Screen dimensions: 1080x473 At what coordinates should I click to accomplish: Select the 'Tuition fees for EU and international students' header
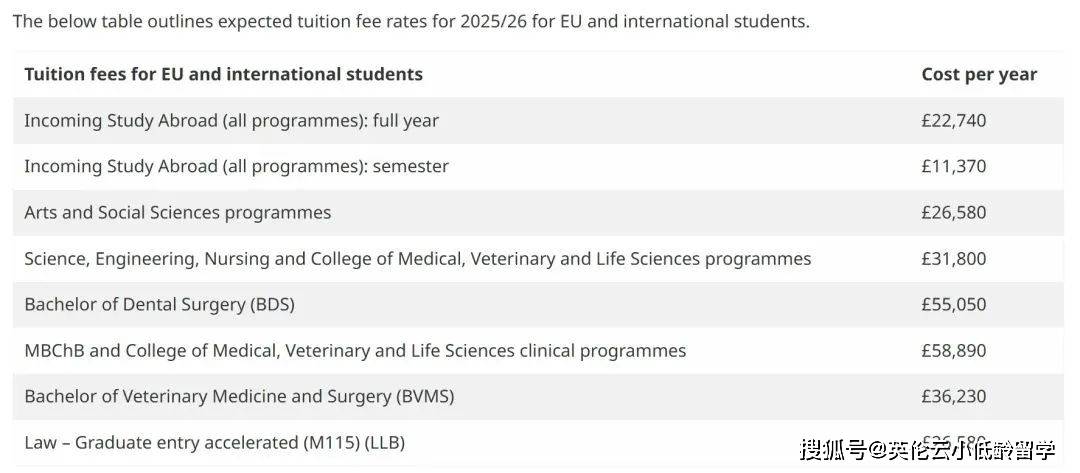click(224, 74)
